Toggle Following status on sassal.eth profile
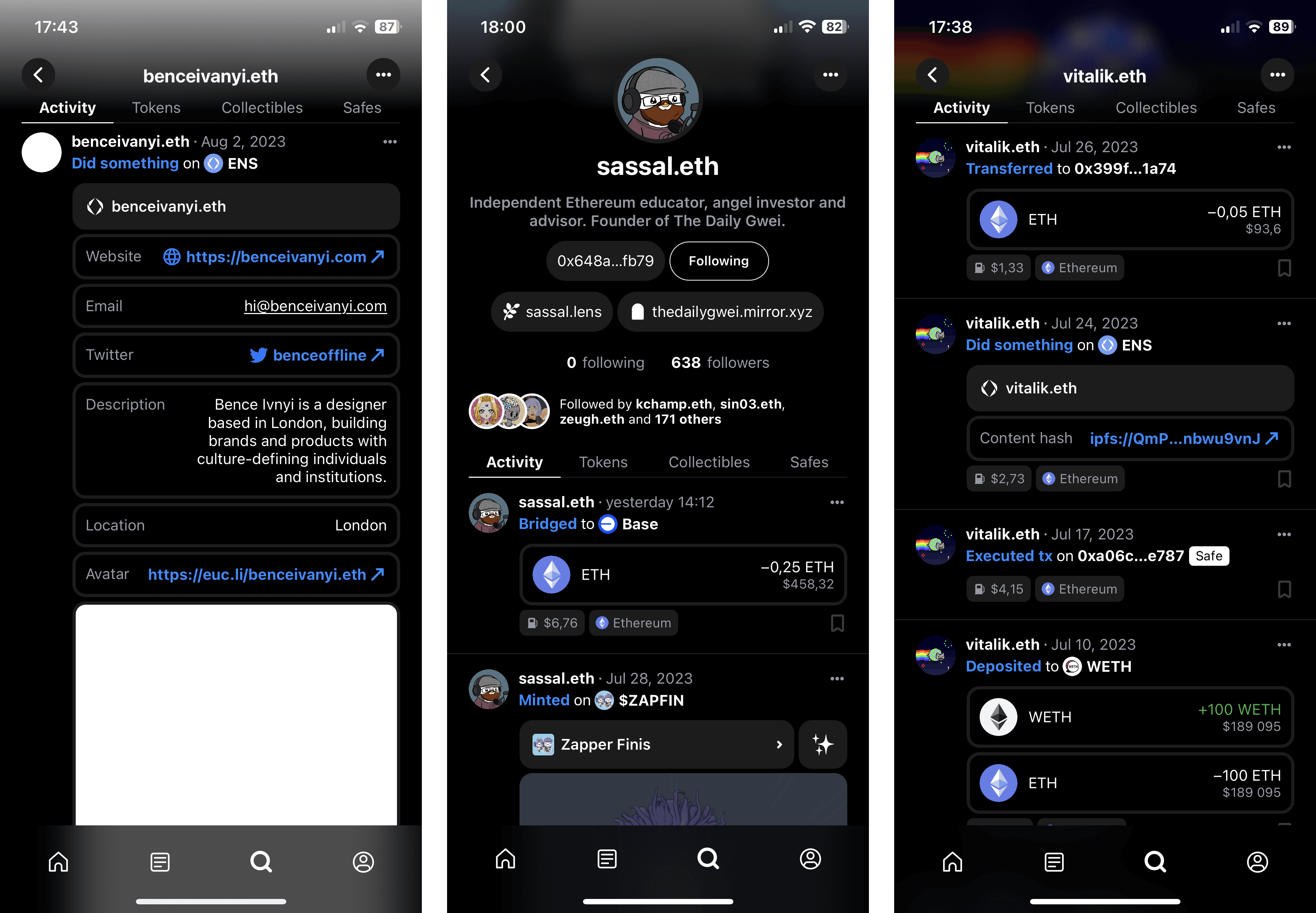Viewport: 1316px width, 913px height. (718, 261)
